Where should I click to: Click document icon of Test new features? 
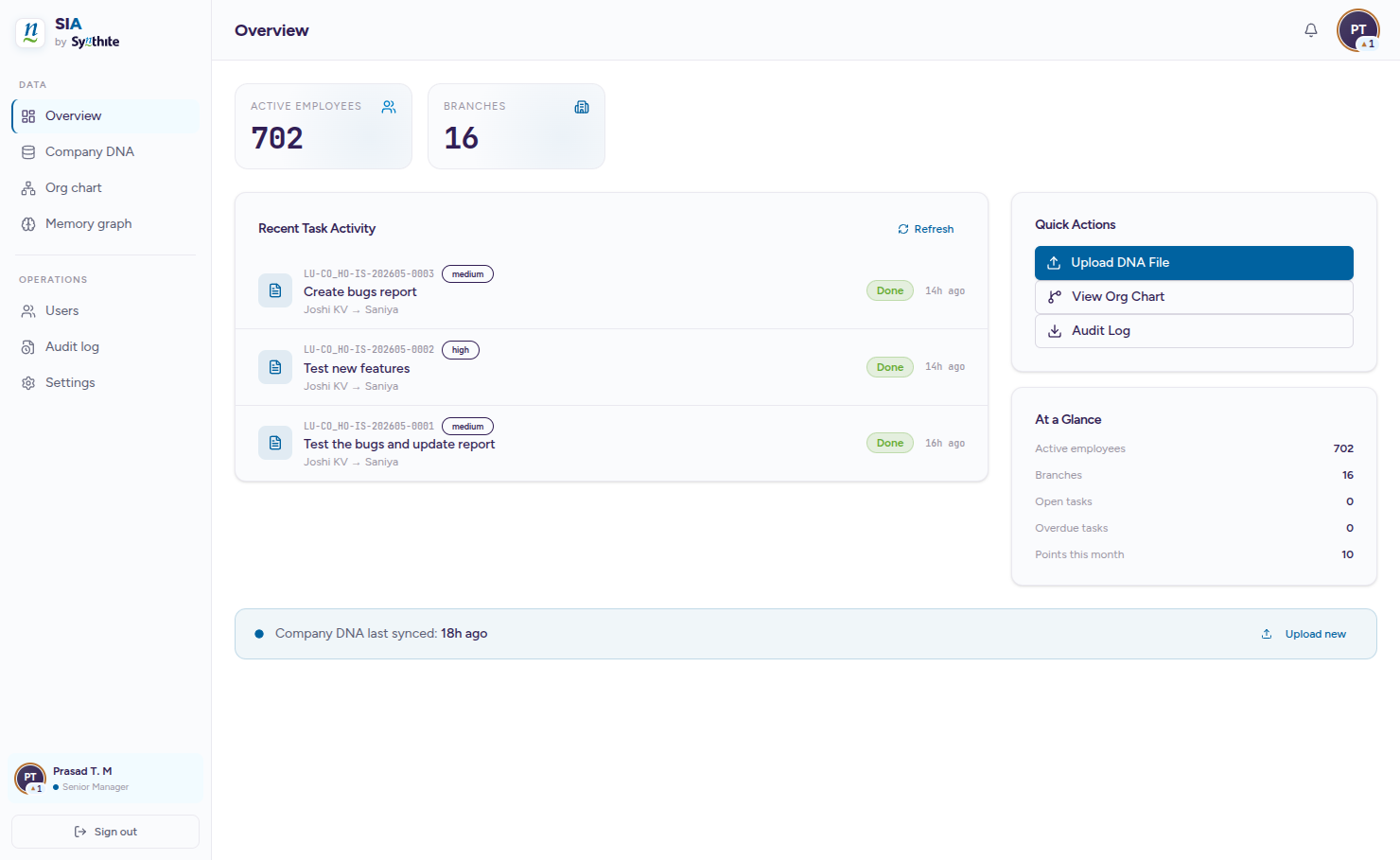pyautogui.click(x=275, y=367)
